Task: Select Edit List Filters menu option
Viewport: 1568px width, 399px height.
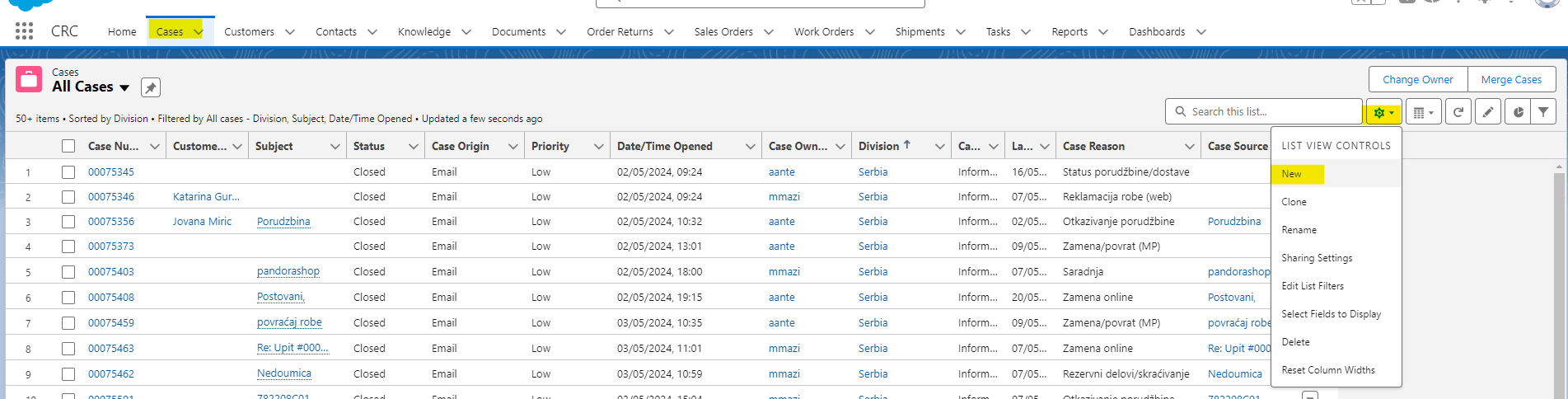Action: pos(1313,286)
